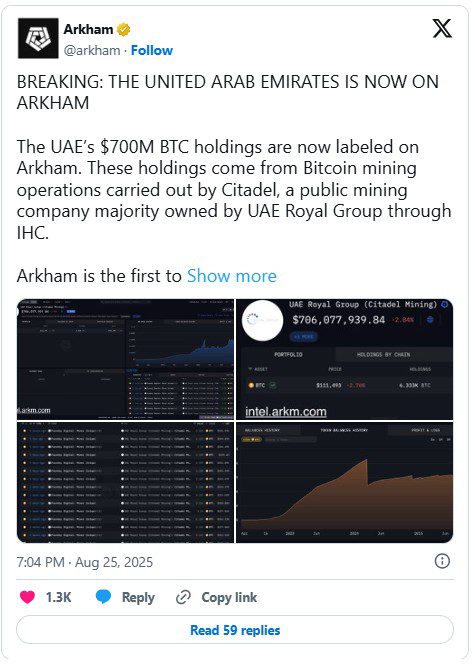This screenshot has height=671, width=475.
Task: Follow the @arkham account
Action: 152,50
